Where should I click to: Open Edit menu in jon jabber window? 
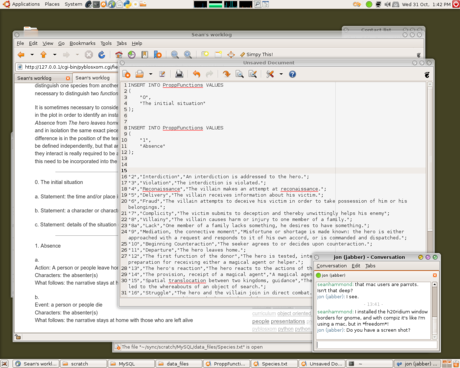356,266
